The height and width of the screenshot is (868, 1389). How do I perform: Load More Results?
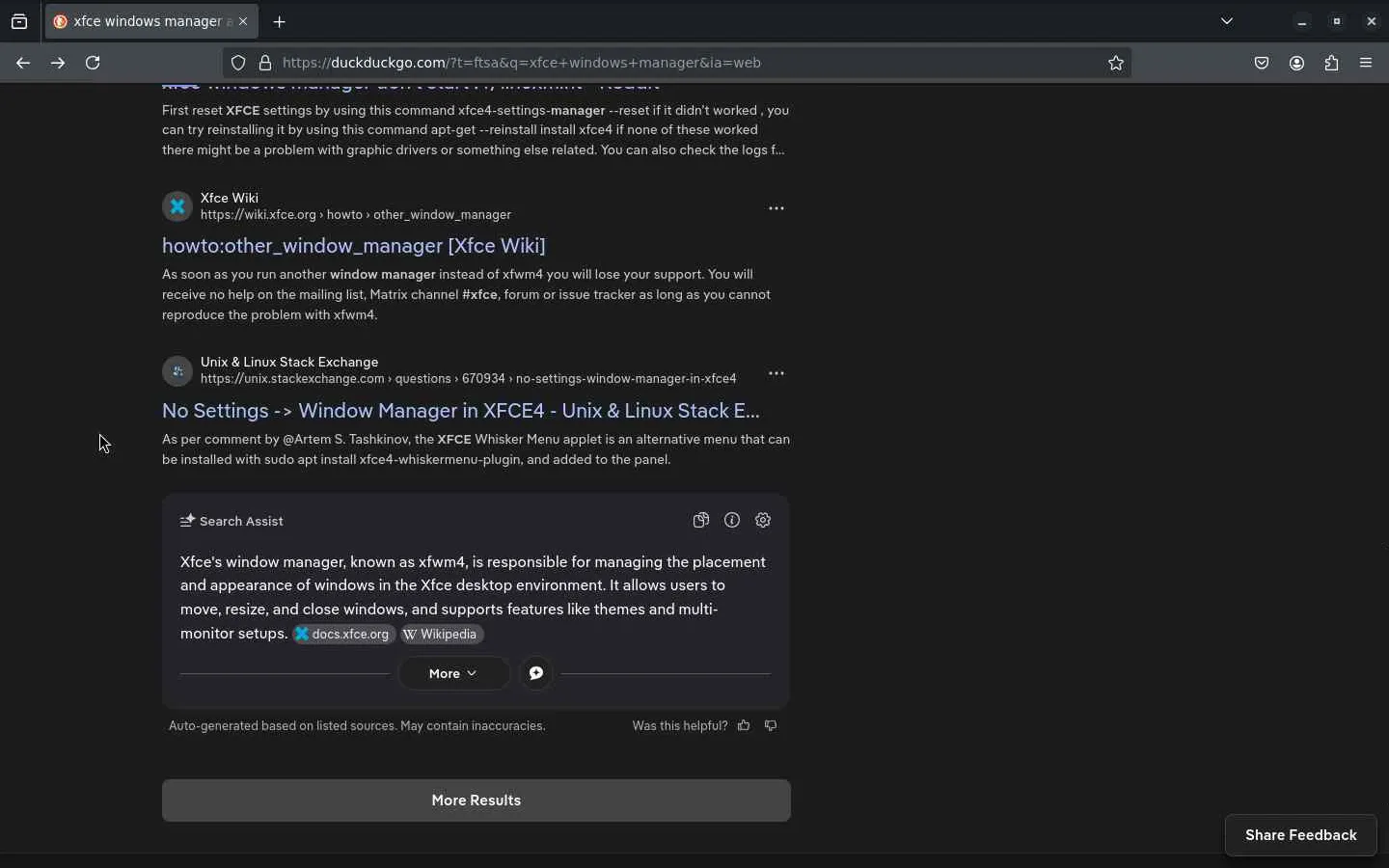(x=477, y=800)
